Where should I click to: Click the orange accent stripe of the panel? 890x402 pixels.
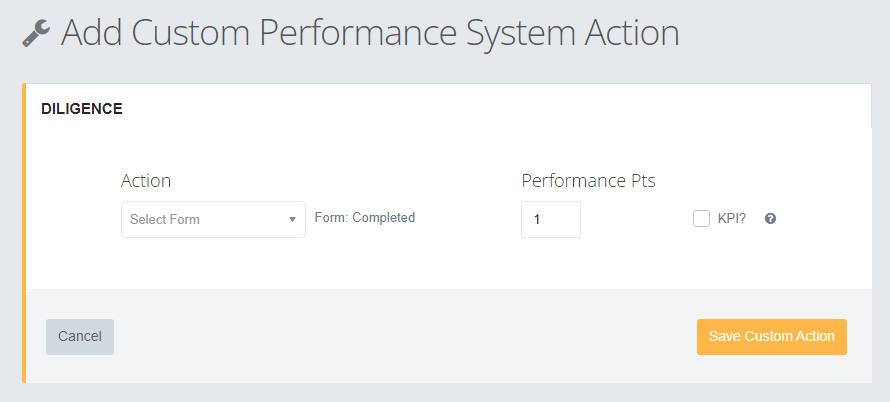point(24,233)
